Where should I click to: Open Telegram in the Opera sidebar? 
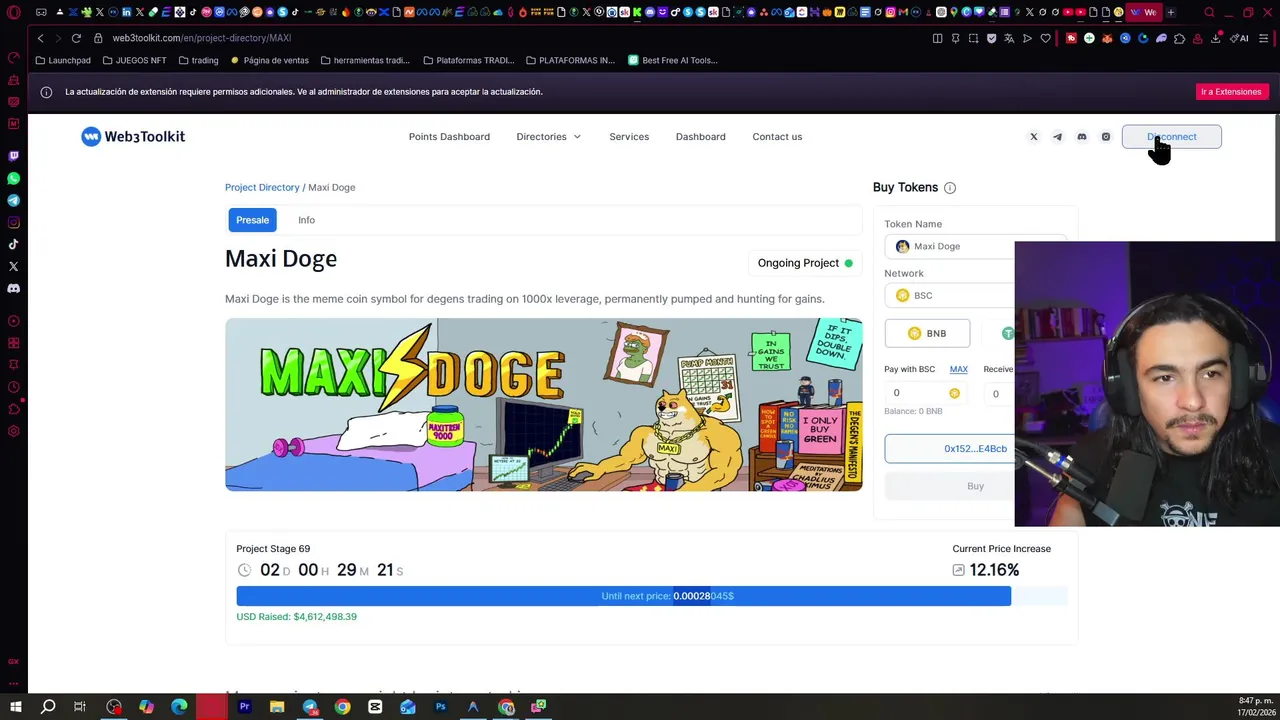(x=13, y=200)
